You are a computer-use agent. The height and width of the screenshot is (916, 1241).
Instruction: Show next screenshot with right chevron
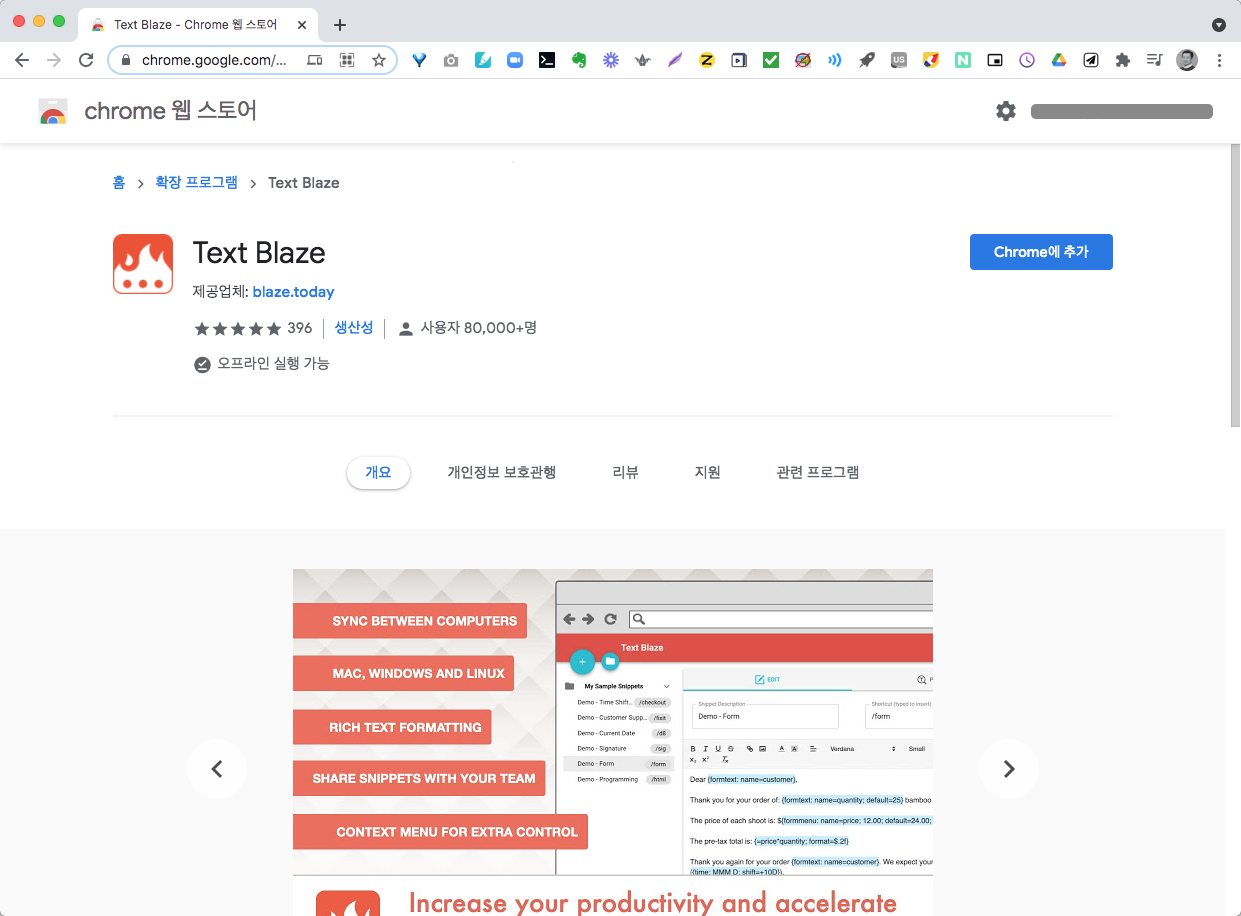(1009, 769)
